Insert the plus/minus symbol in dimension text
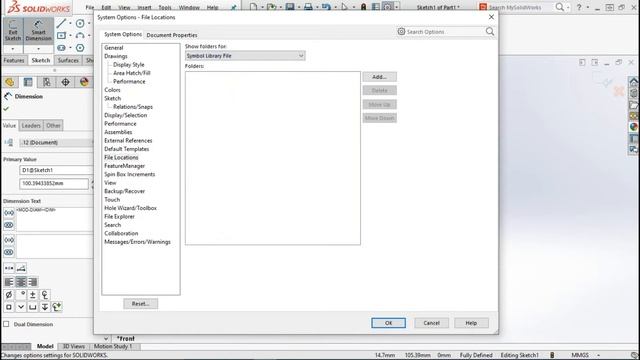Screen dimensions: 640x360 click(33, 295)
